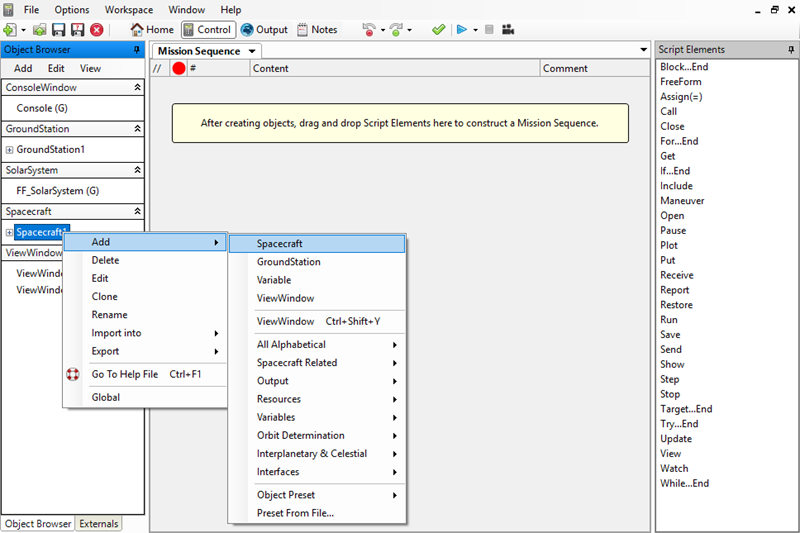Choose Spacecraft in the Add submenu
Image resolution: width=800 pixels, height=533 pixels.
point(317,244)
